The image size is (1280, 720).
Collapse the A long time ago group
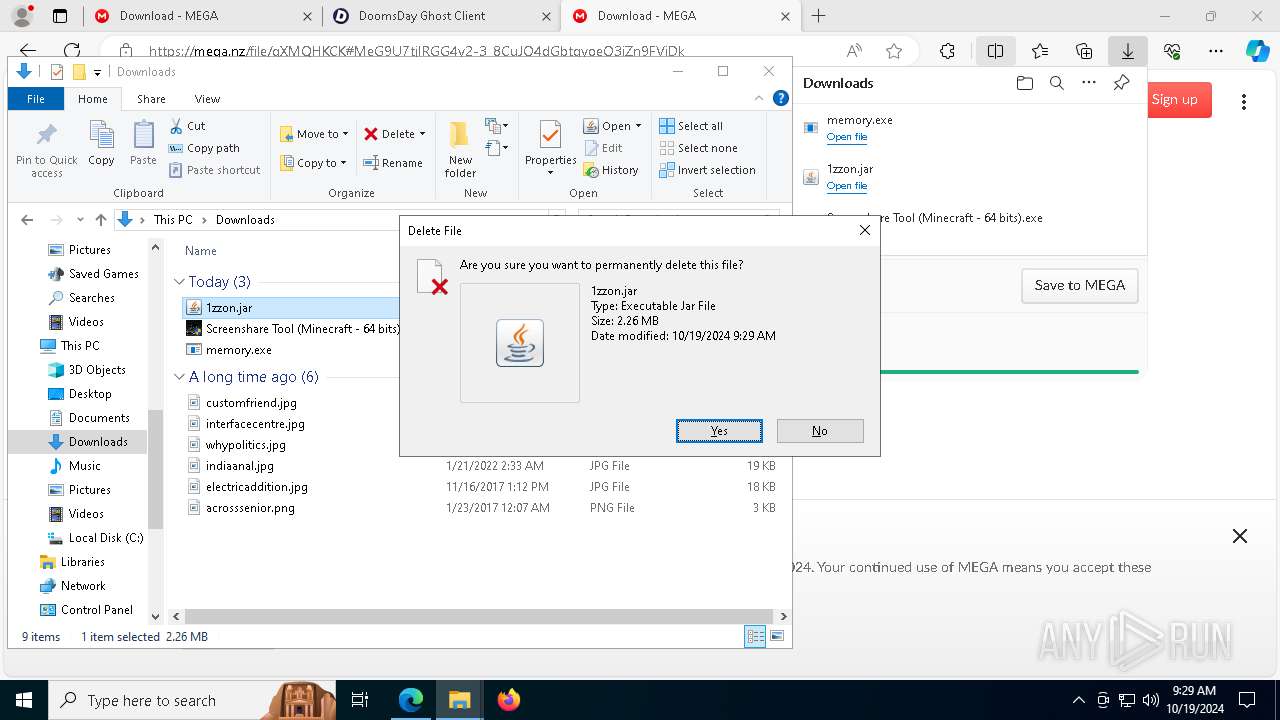179,377
